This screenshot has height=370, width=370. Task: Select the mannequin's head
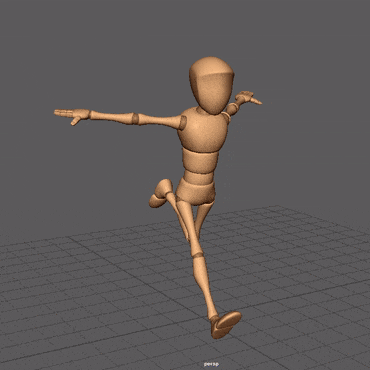pyautogui.click(x=211, y=85)
